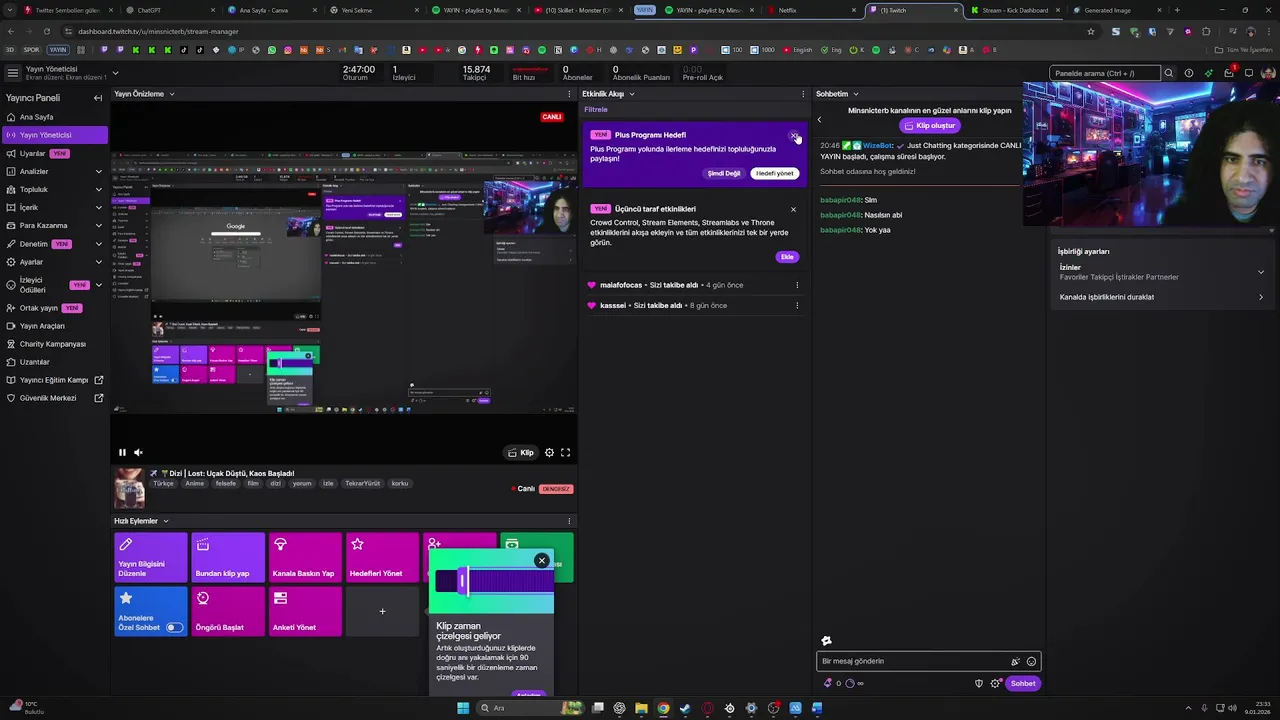1280x720 pixels.
Task: Expand the Para Kazanma sidebar section
Action: point(98,226)
